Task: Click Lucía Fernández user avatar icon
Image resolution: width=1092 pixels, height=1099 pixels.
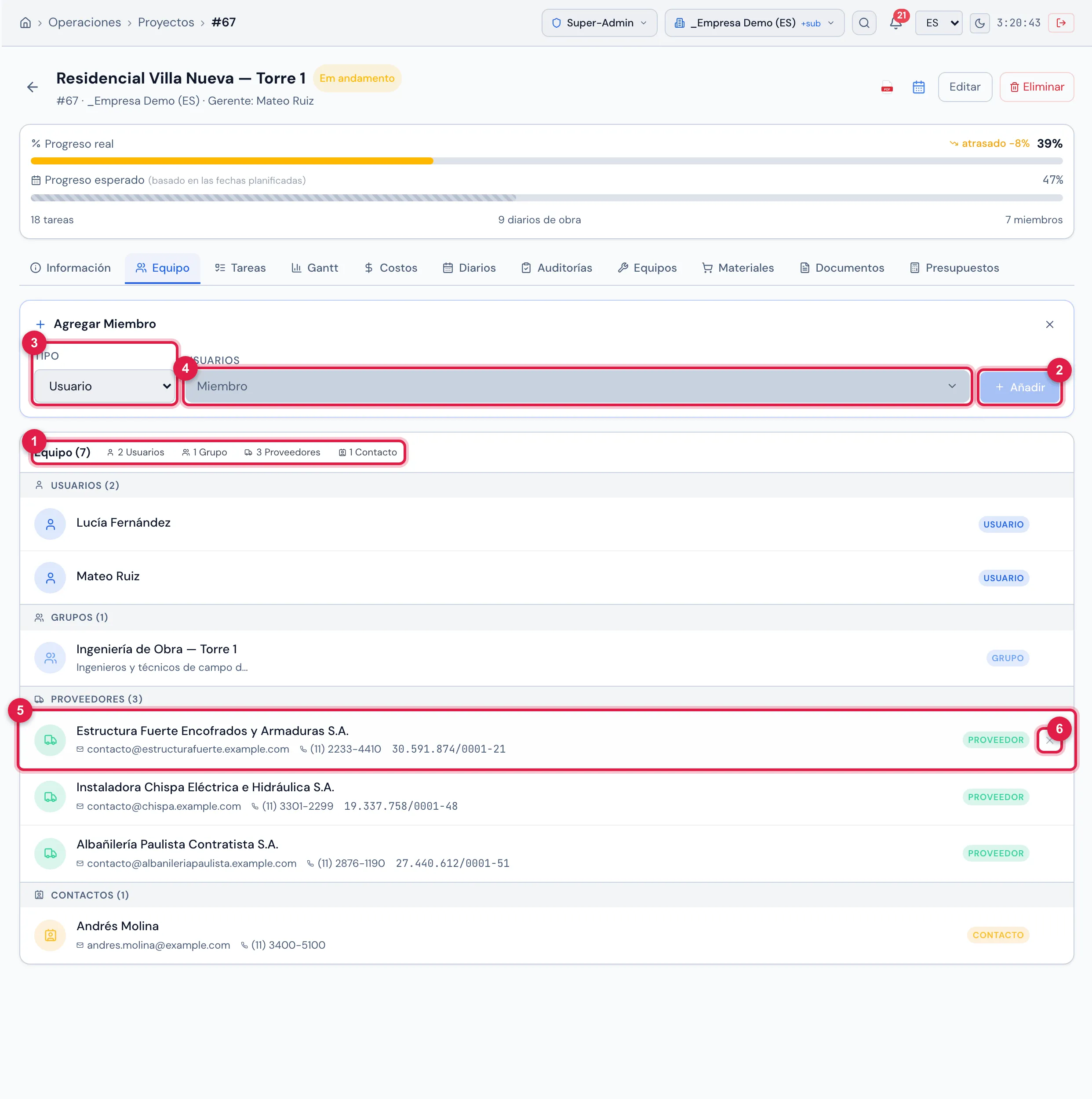Action: [x=50, y=524]
